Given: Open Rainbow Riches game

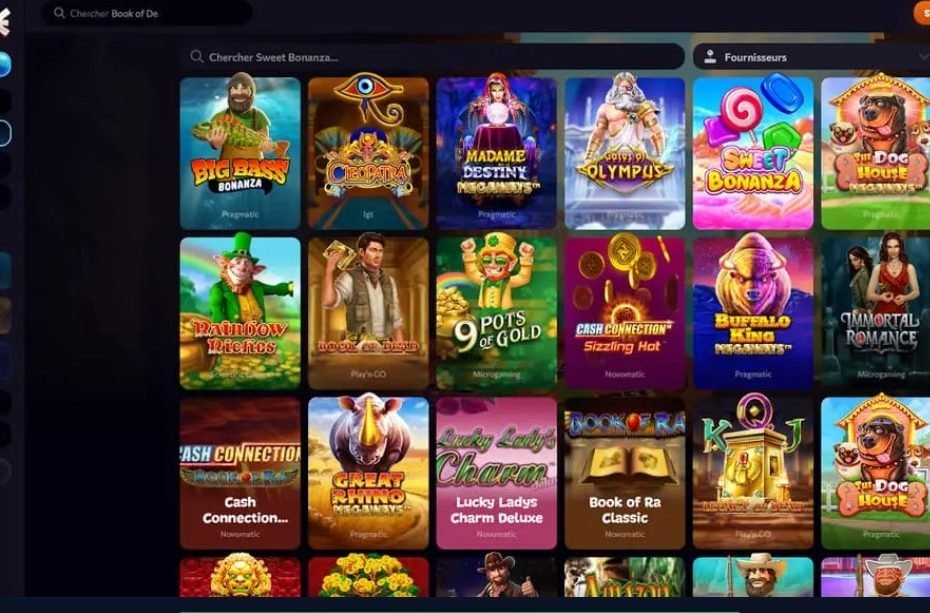Looking at the screenshot, I should [240, 313].
